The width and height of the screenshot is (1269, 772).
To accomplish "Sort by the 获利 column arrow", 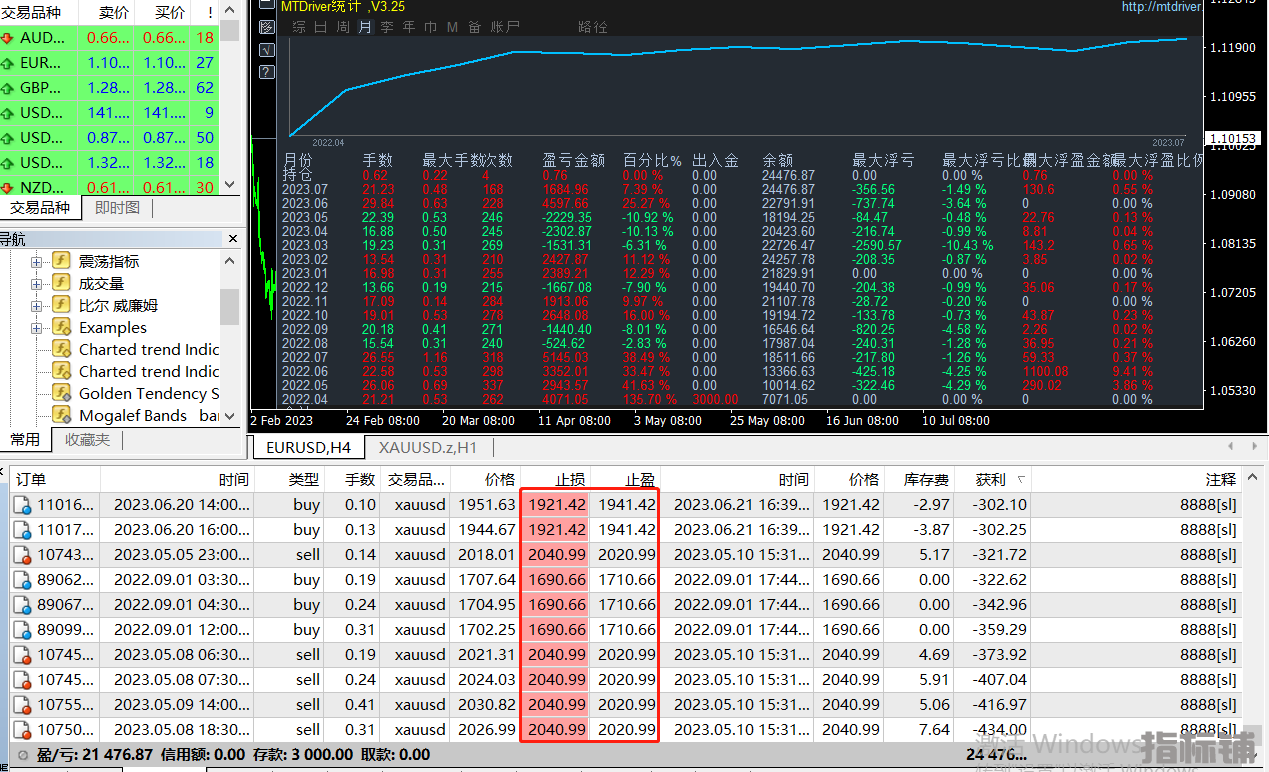I will point(1020,480).
